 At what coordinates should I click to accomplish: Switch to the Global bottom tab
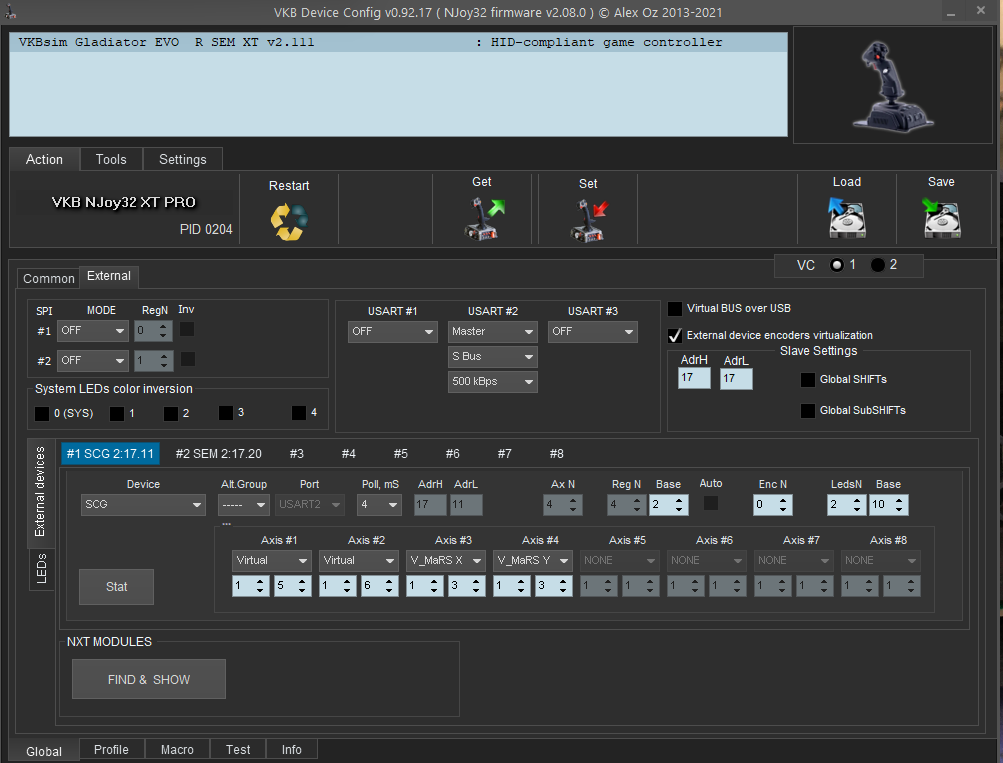click(44, 751)
